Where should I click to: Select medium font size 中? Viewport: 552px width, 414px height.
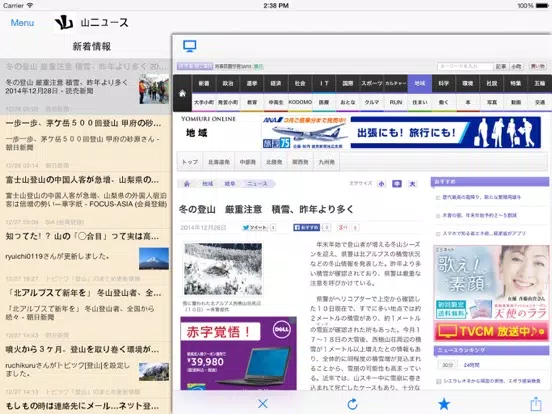pos(397,184)
